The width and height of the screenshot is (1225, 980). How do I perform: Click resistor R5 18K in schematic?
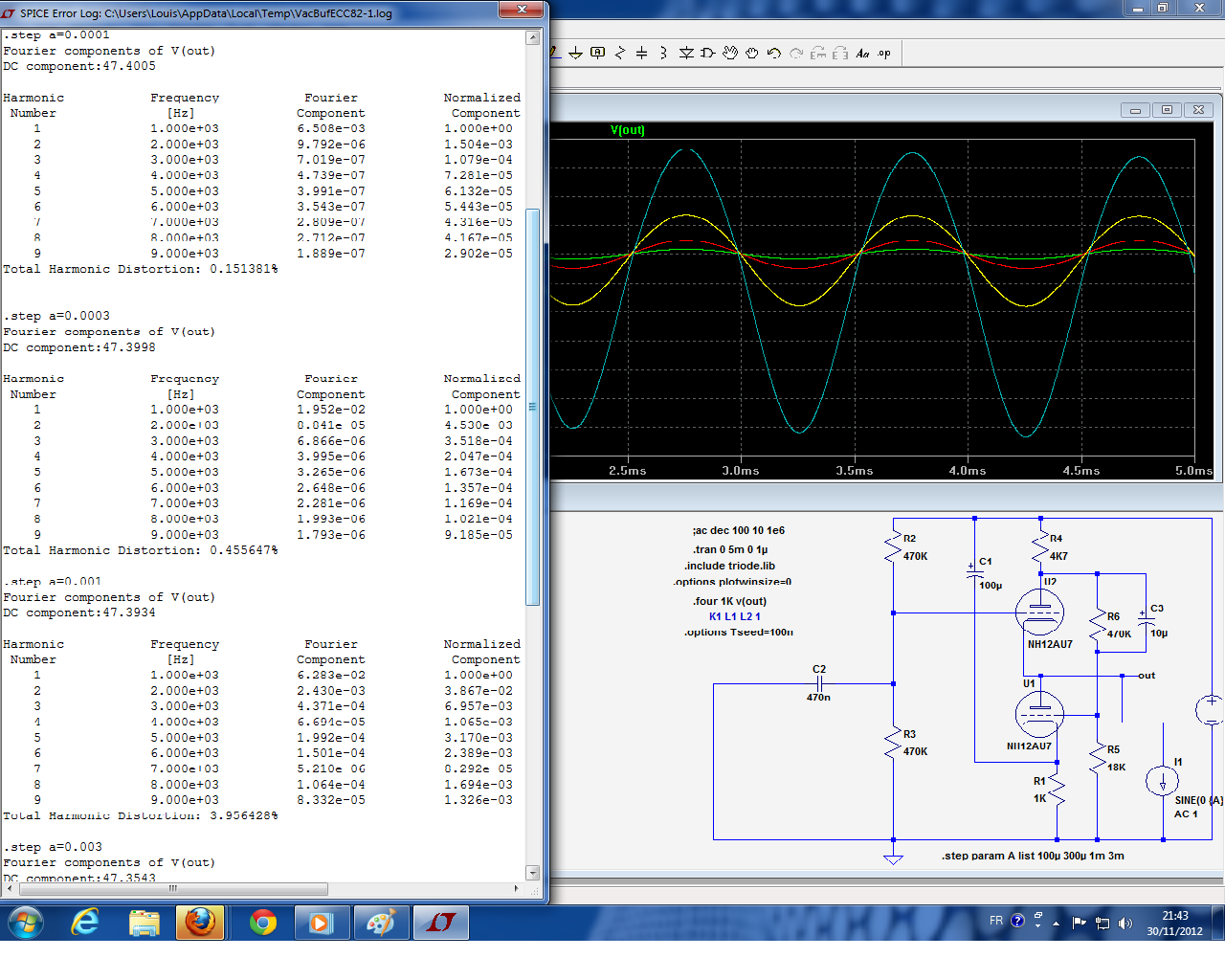coord(1098,758)
